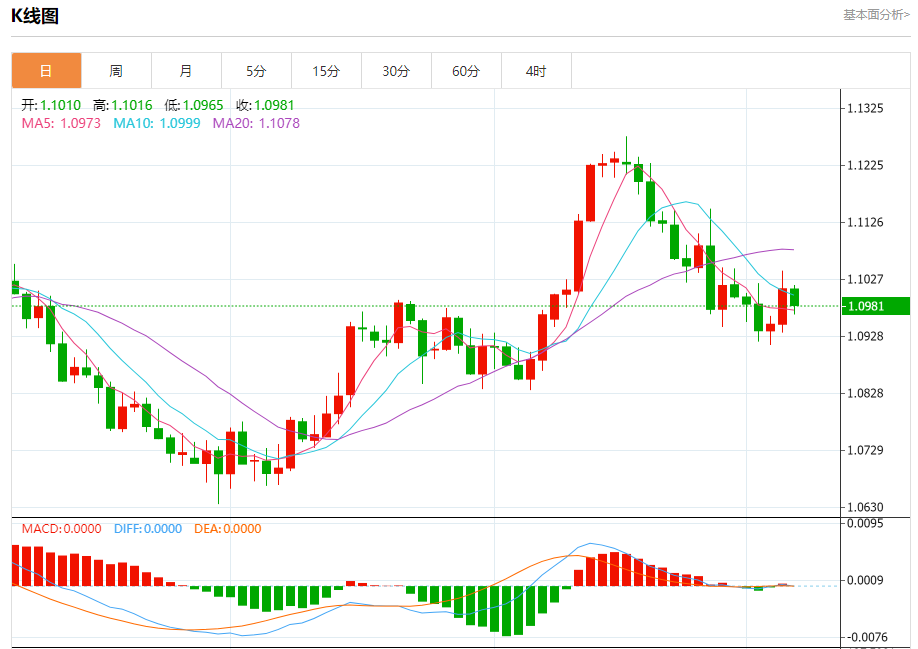
Task: Open the 基本面分析 link
Action: click(x=876, y=15)
